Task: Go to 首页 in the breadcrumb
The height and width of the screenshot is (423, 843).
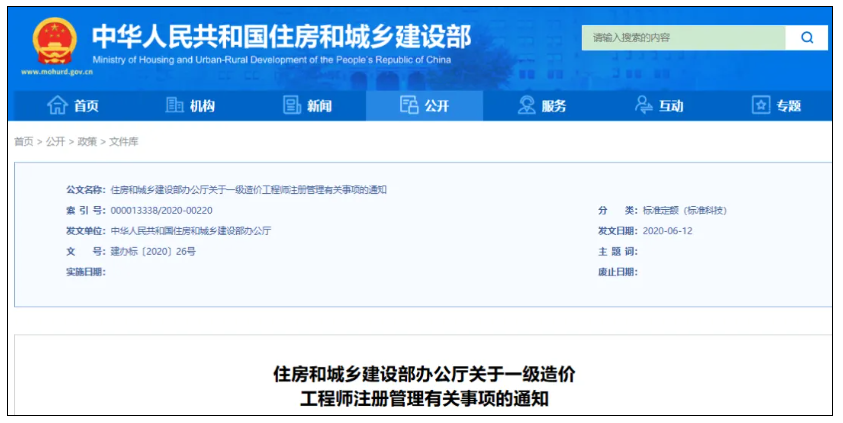Action: tap(23, 142)
